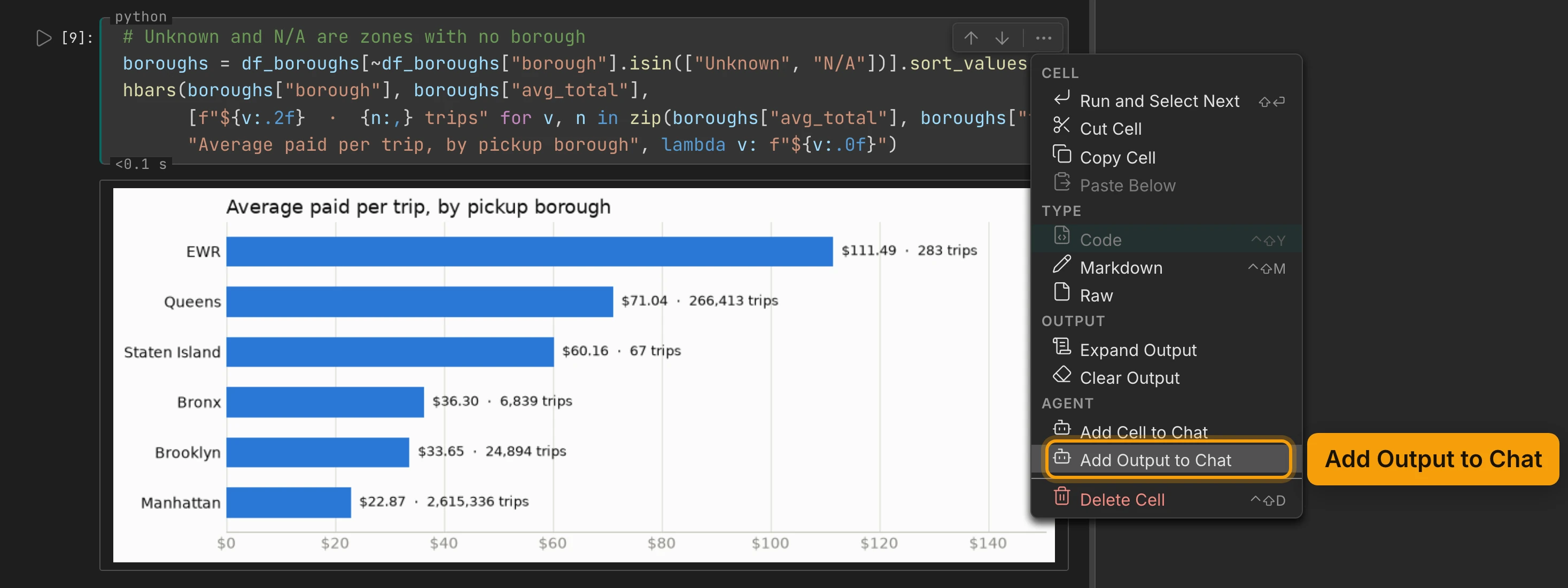Viewport: 1568px width, 588px height.
Task: Click the 'python' language label above the cell
Action: coord(141,17)
